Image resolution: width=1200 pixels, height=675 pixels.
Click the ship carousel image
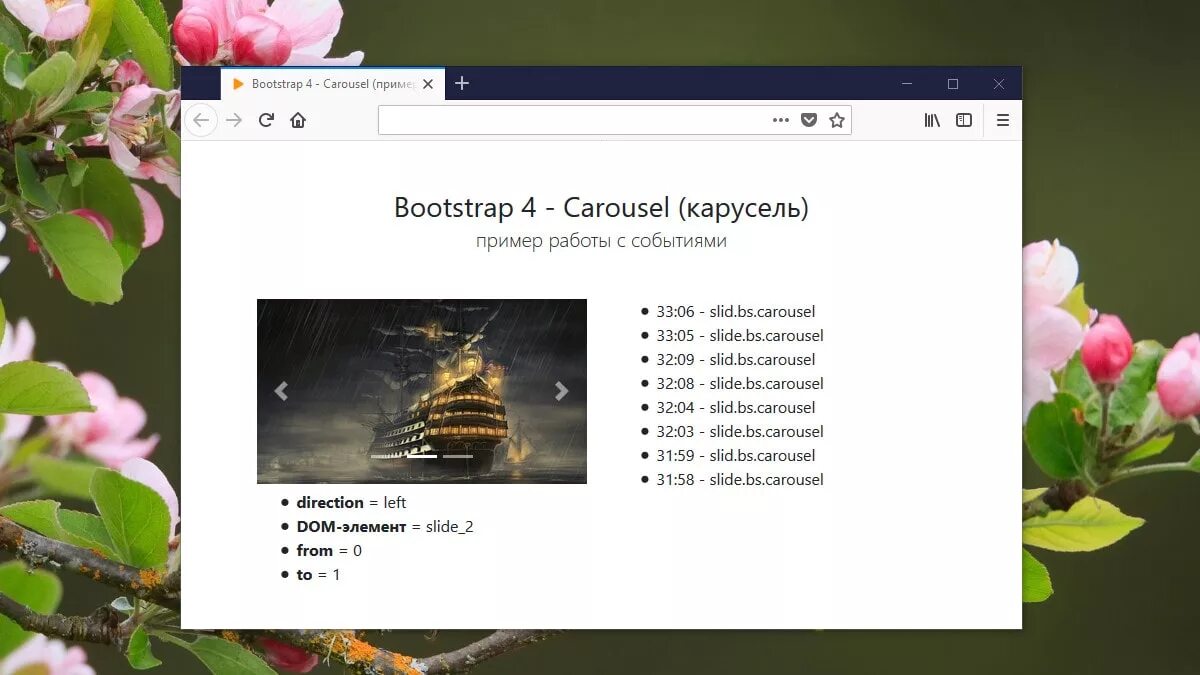[x=422, y=391]
